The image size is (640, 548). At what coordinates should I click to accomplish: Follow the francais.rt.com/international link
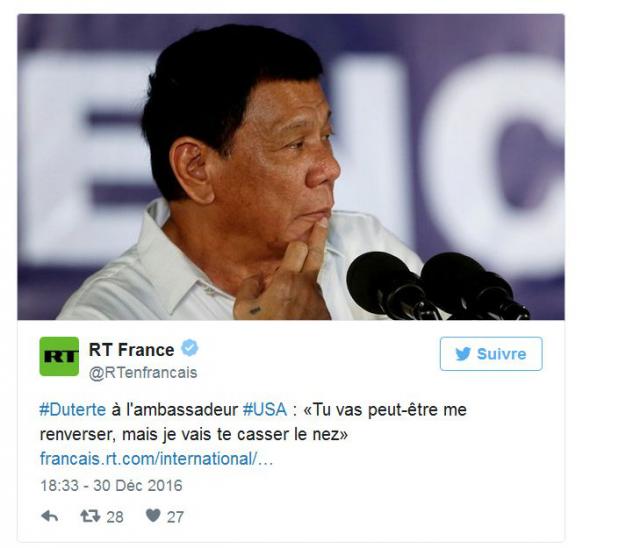click(x=156, y=459)
